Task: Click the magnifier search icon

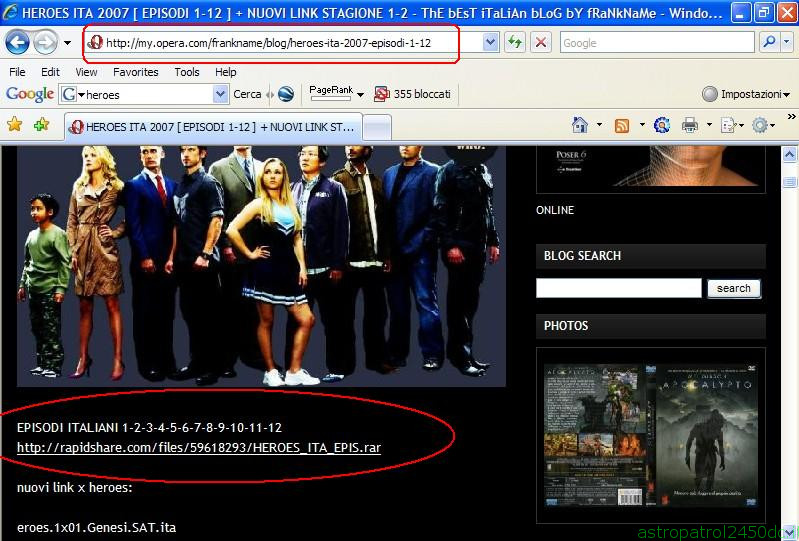Action: pyautogui.click(x=769, y=42)
